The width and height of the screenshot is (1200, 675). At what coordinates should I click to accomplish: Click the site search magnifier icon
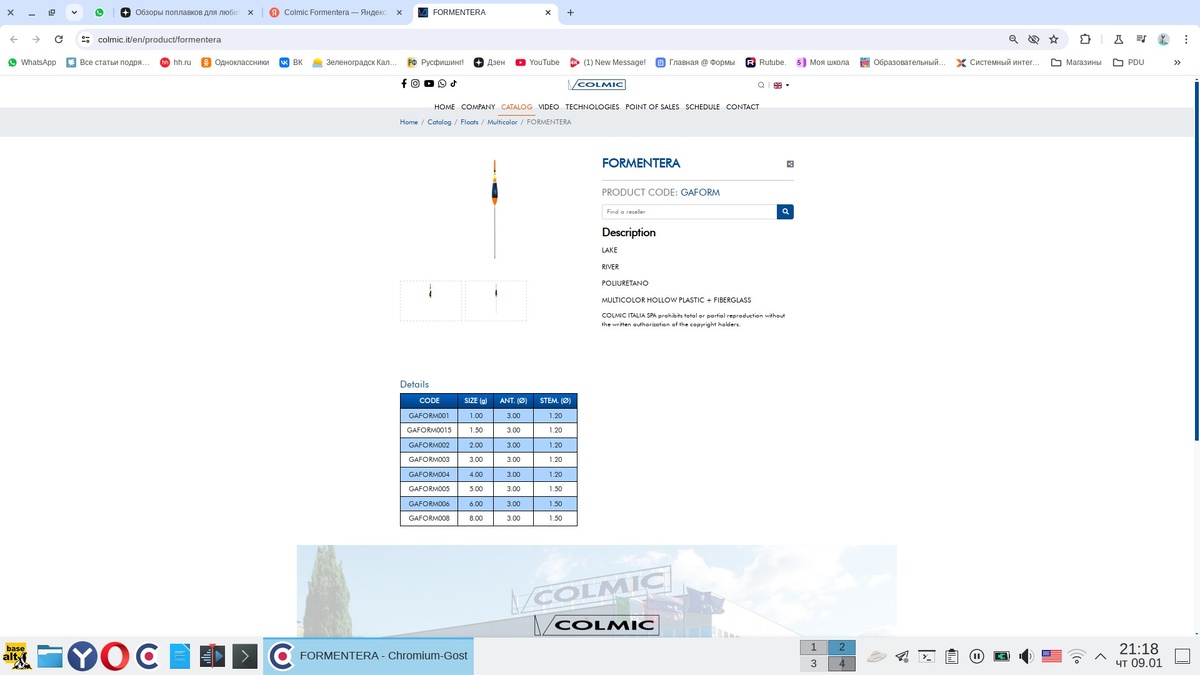point(761,85)
